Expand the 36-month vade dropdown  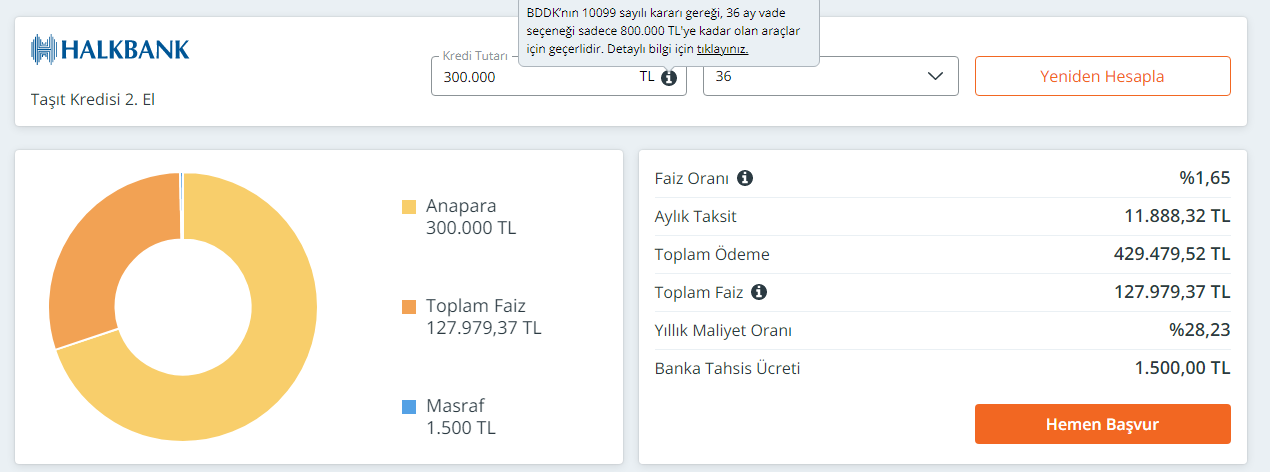click(830, 76)
